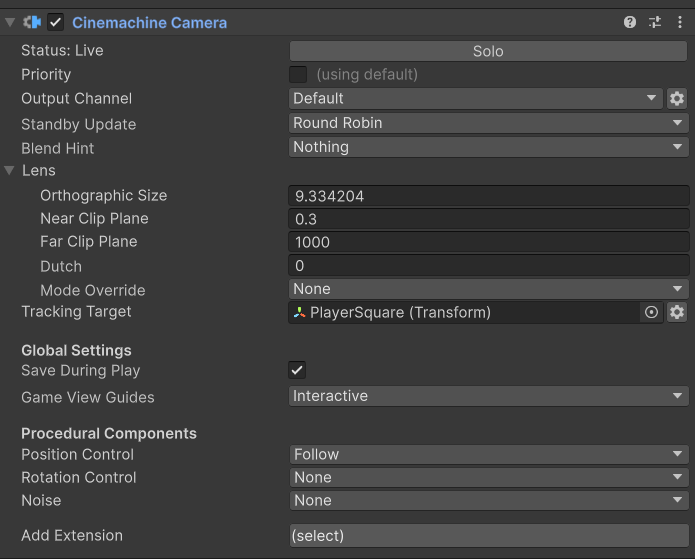Click the Far Clip Plane field

488,242
